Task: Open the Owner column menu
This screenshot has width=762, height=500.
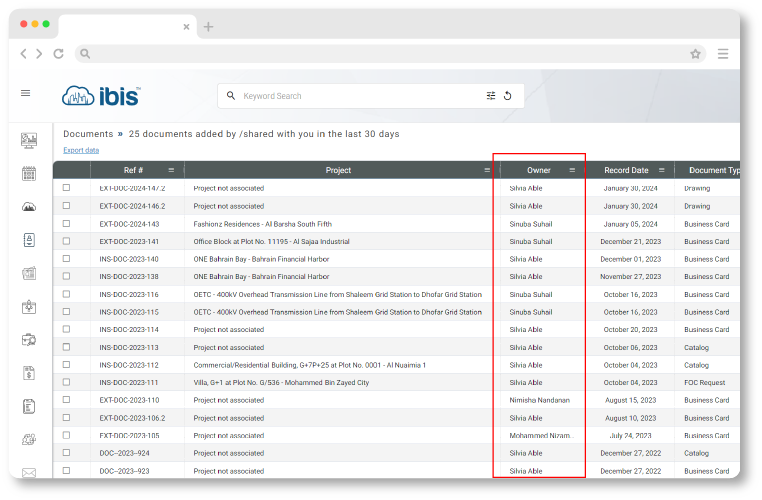Action: tap(572, 171)
